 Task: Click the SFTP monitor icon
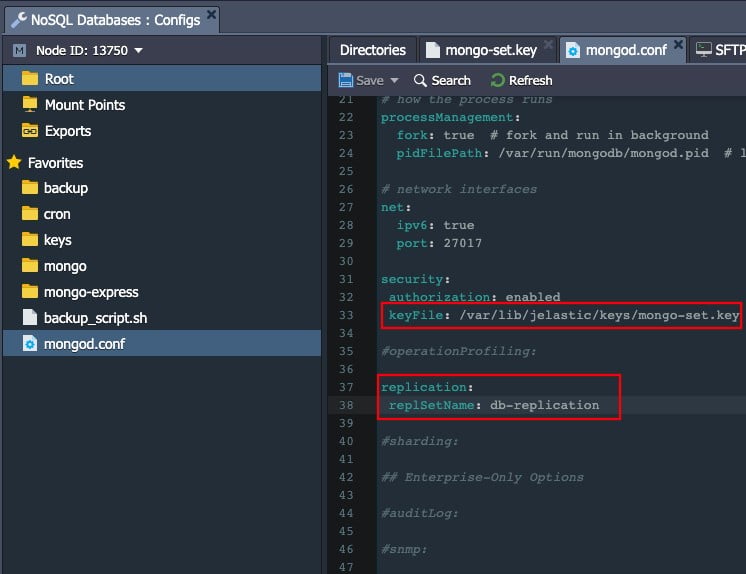pos(704,49)
